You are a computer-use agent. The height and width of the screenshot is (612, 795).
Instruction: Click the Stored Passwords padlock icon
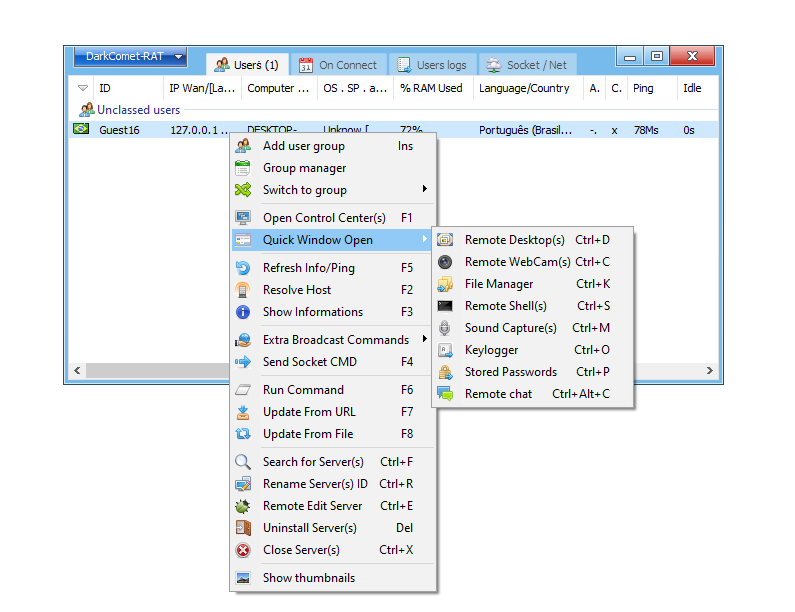pos(445,372)
